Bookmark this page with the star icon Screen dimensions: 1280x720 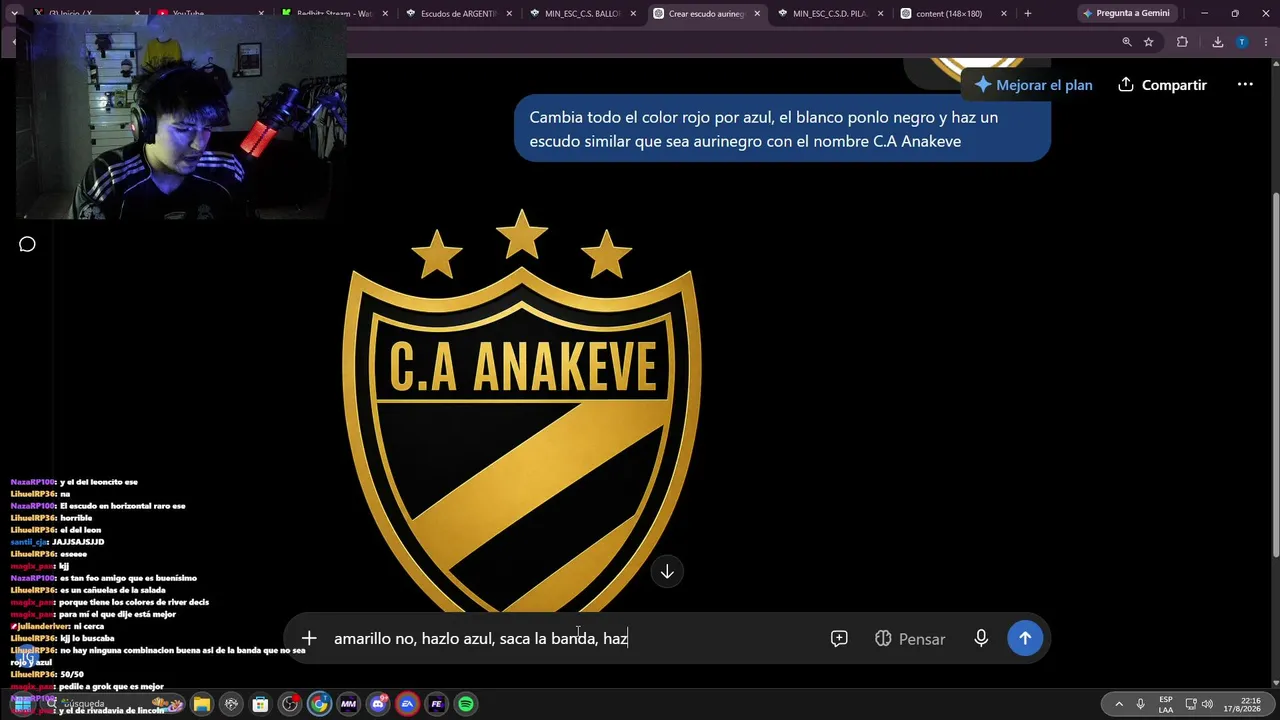(1149, 42)
